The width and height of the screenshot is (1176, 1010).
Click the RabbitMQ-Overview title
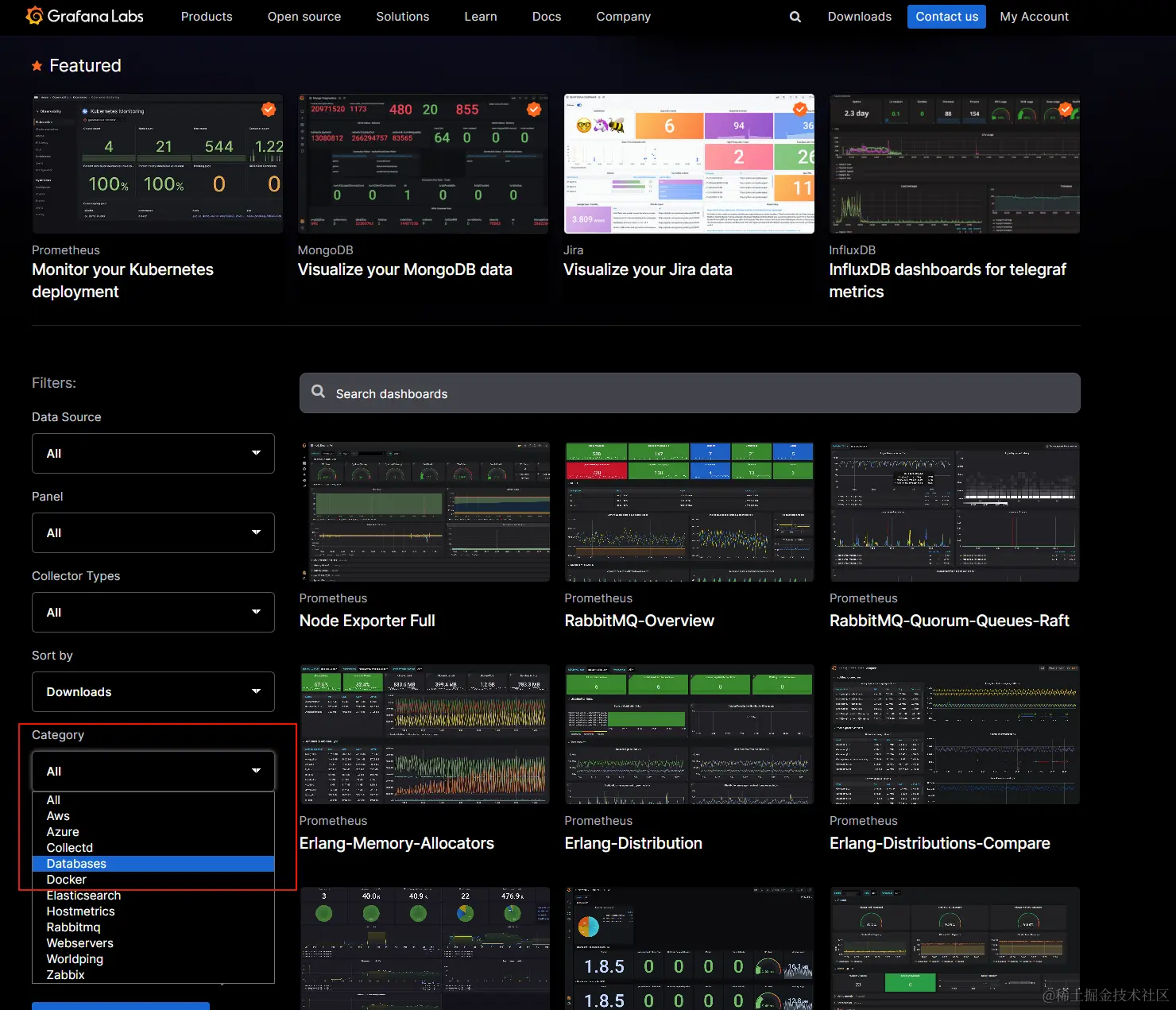(640, 621)
